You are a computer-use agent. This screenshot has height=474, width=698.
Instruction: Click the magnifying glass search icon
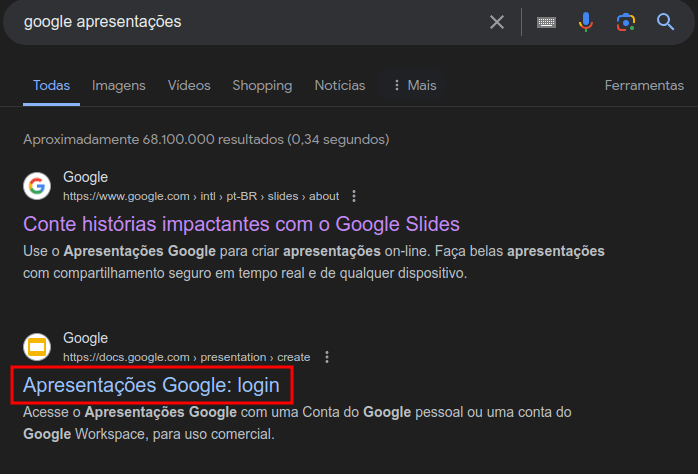pos(666,22)
